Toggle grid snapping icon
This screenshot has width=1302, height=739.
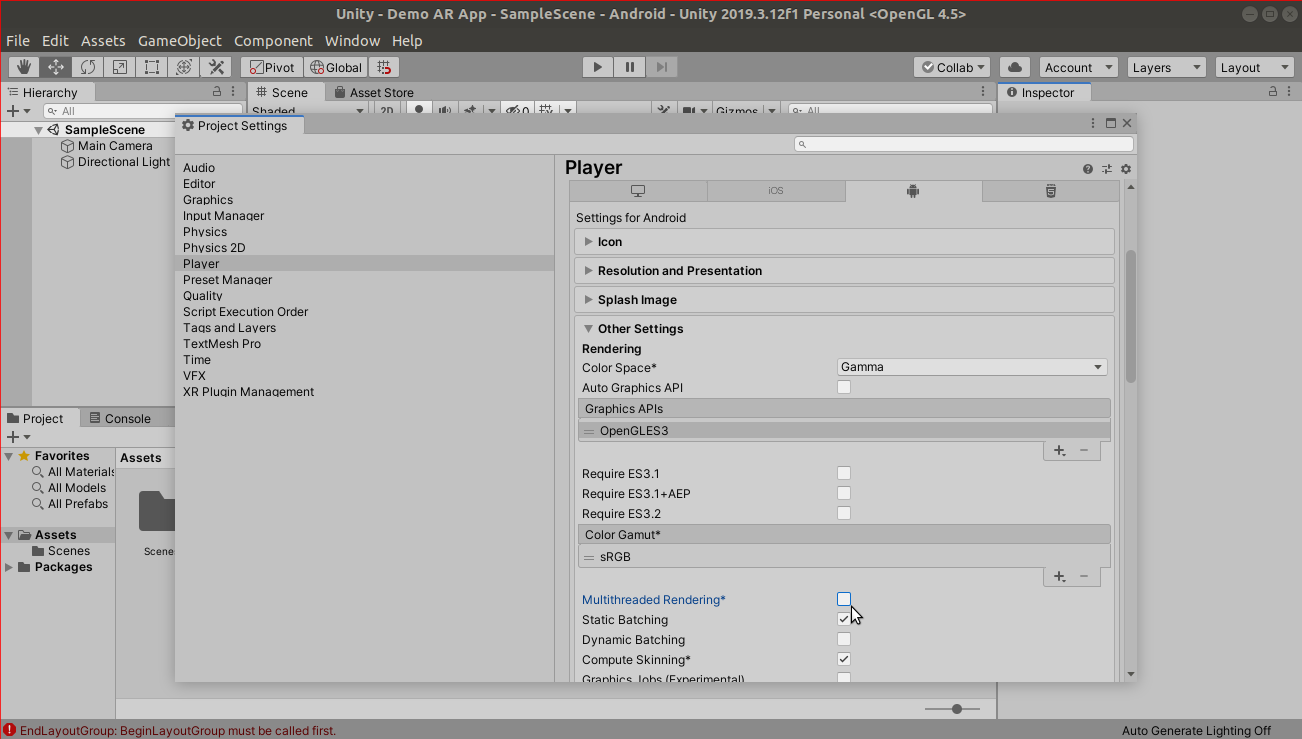pos(384,67)
